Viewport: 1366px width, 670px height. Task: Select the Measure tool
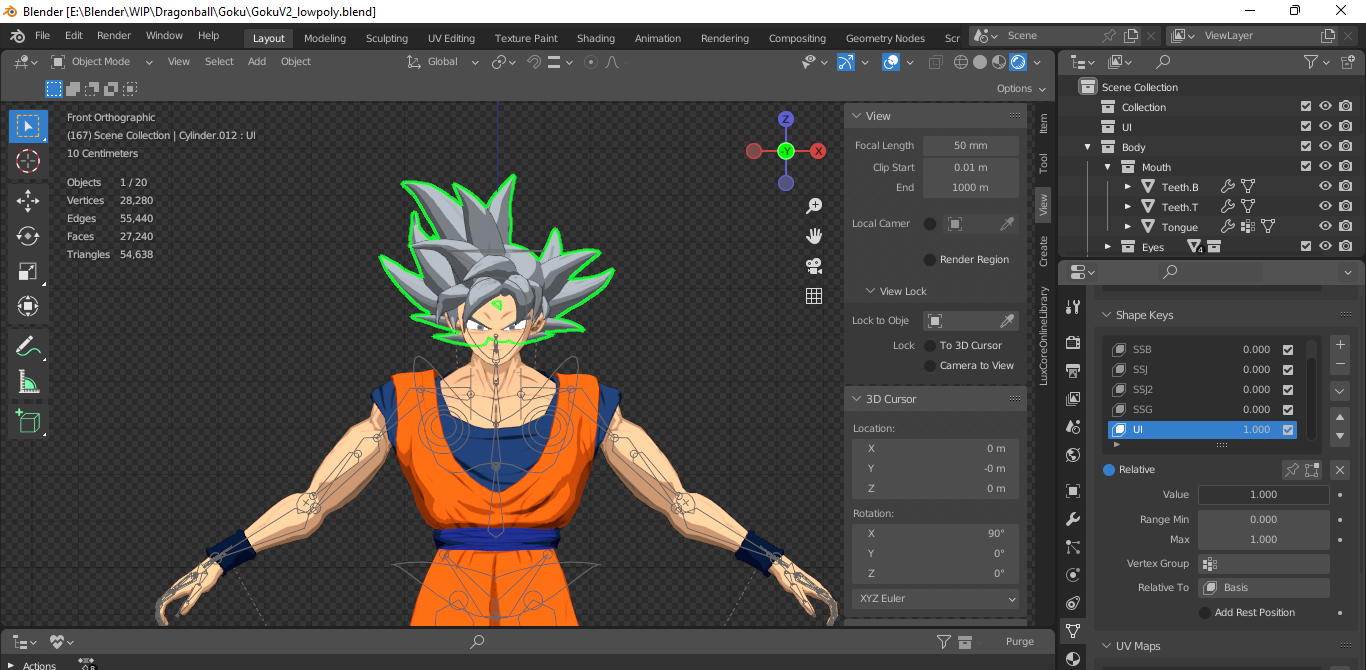tap(28, 382)
